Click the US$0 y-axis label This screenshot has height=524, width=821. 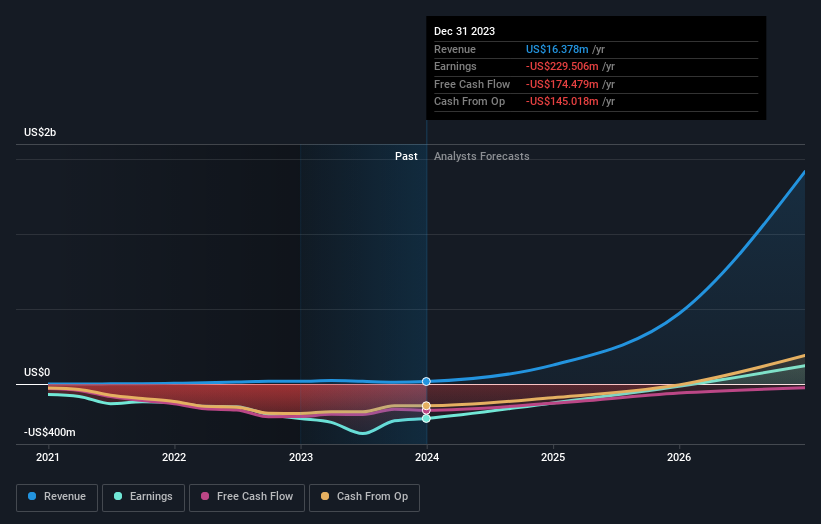pyautogui.click(x=37, y=372)
